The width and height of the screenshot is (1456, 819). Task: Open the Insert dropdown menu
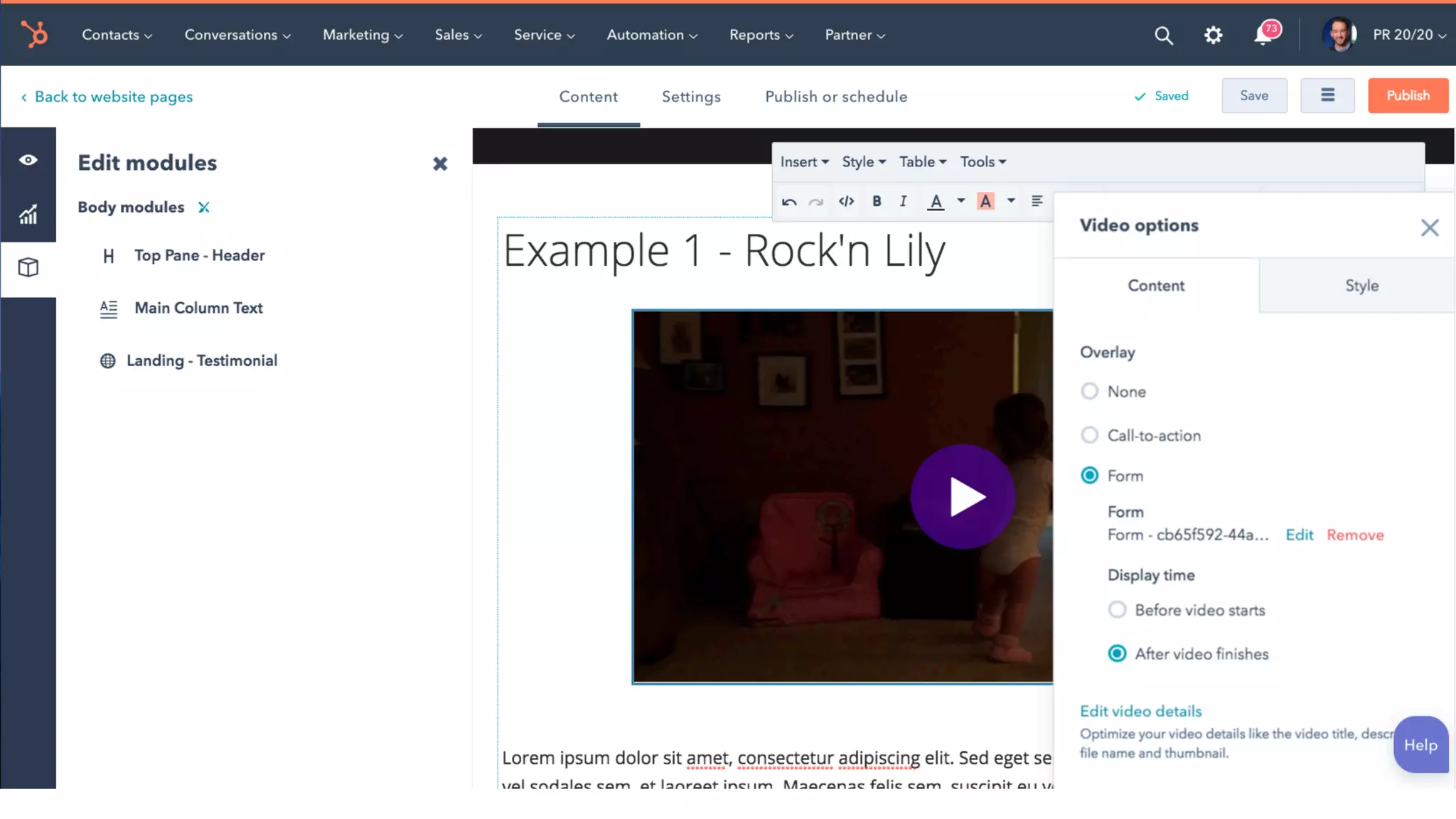tap(804, 162)
